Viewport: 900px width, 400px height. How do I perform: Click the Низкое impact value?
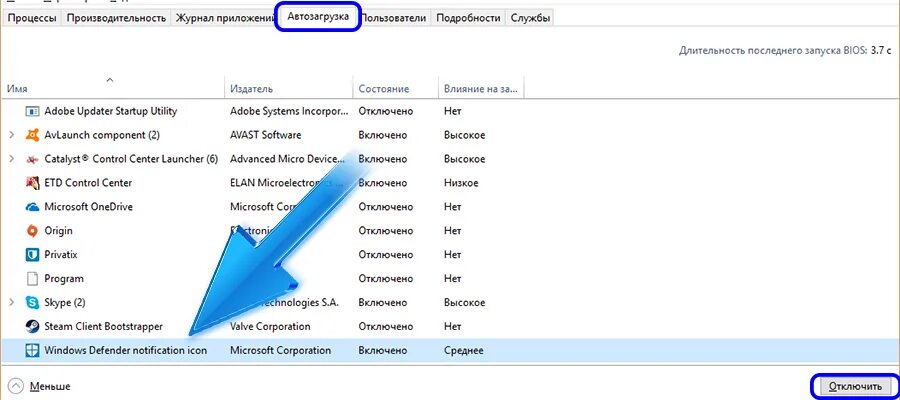[x=461, y=183]
